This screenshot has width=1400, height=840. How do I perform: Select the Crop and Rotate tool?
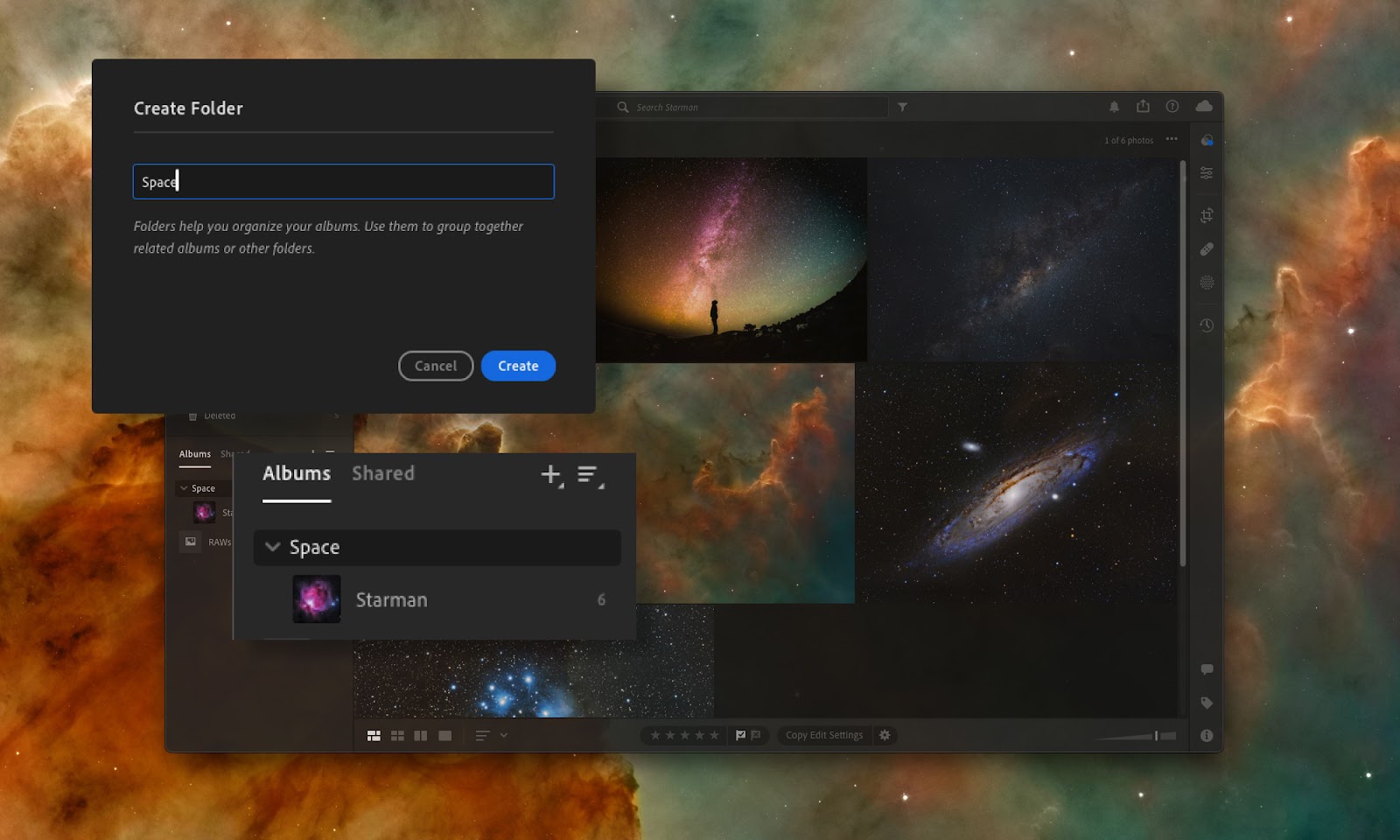[x=1207, y=215]
